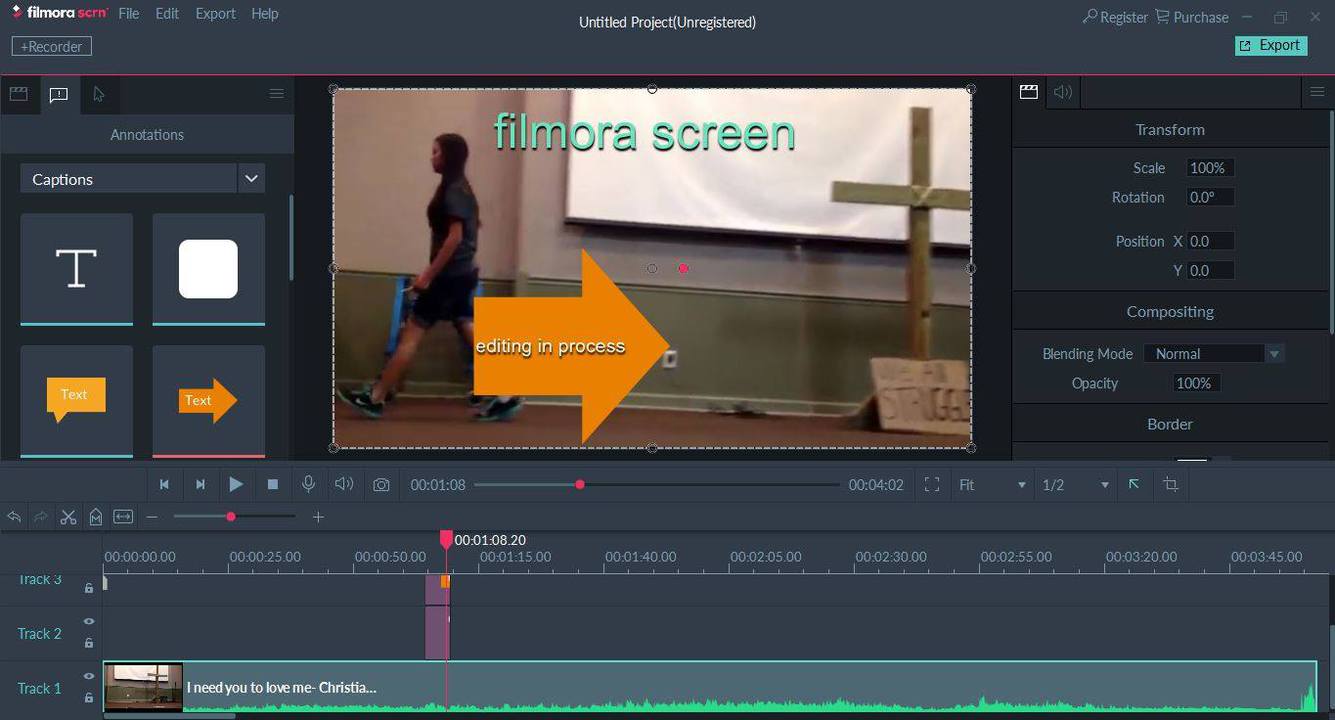The width and height of the screenshot is (1335, 720).
Task: Click the scissors split tool icon
Action: [68, 517]
